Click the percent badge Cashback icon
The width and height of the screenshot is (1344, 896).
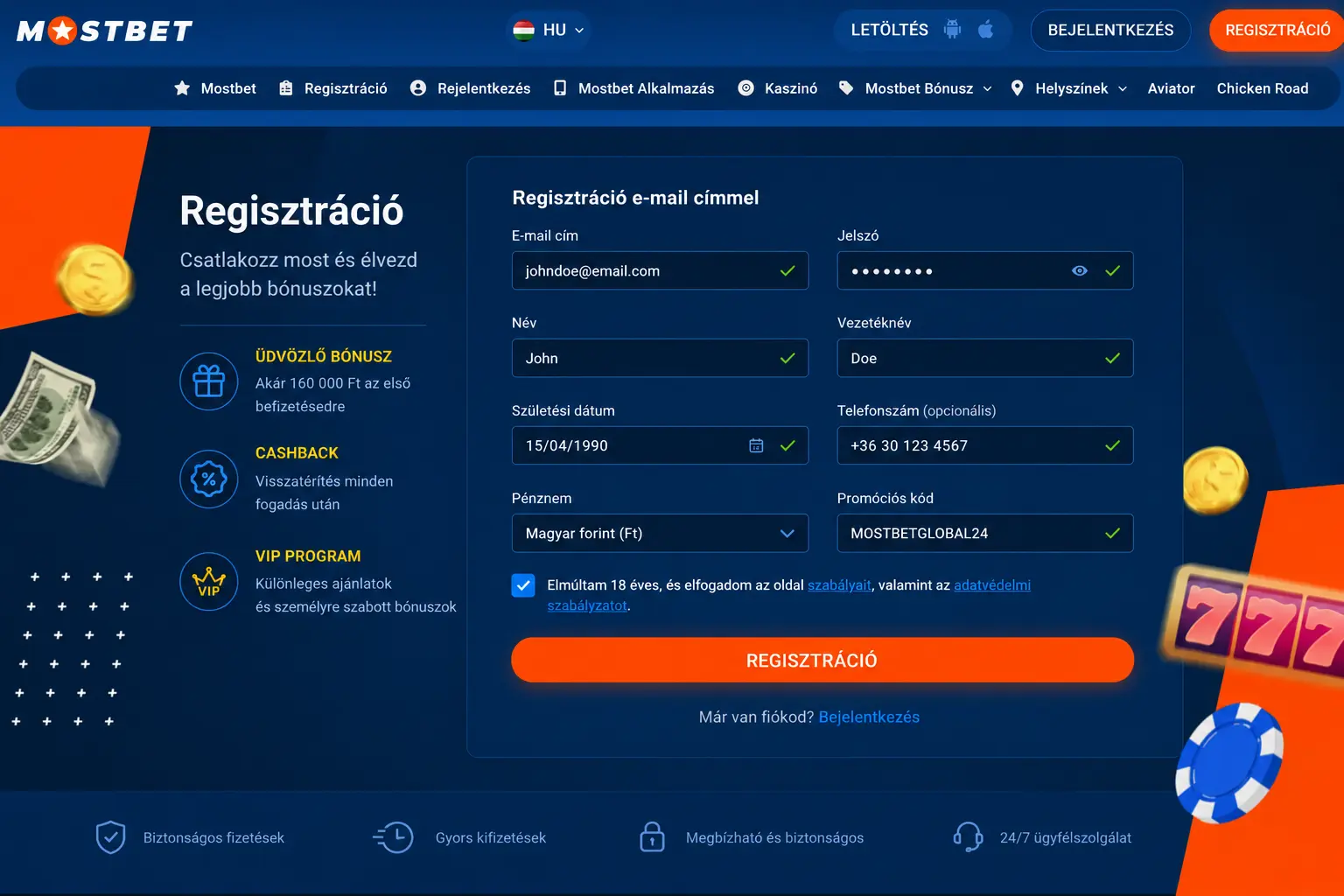pyautogui.click(x=209, y=479)
